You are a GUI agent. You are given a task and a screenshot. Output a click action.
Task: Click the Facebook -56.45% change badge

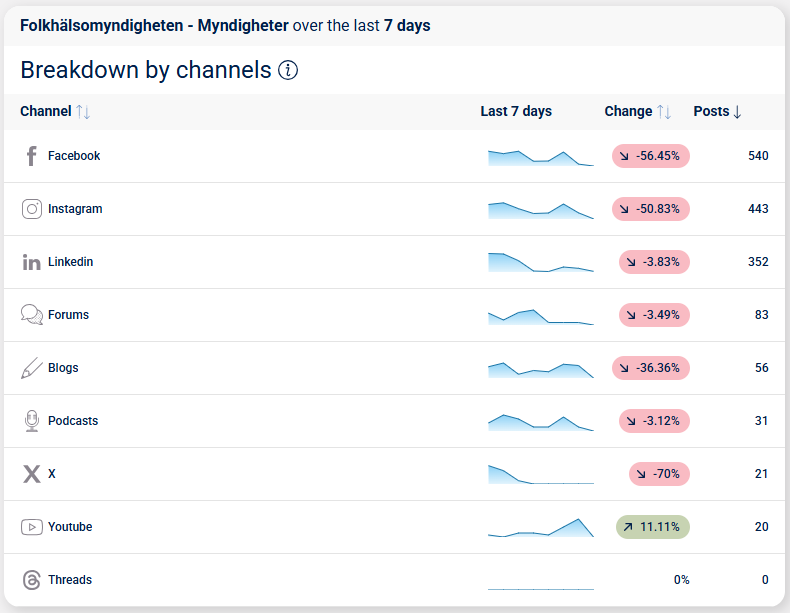click(x=651, y=156)
